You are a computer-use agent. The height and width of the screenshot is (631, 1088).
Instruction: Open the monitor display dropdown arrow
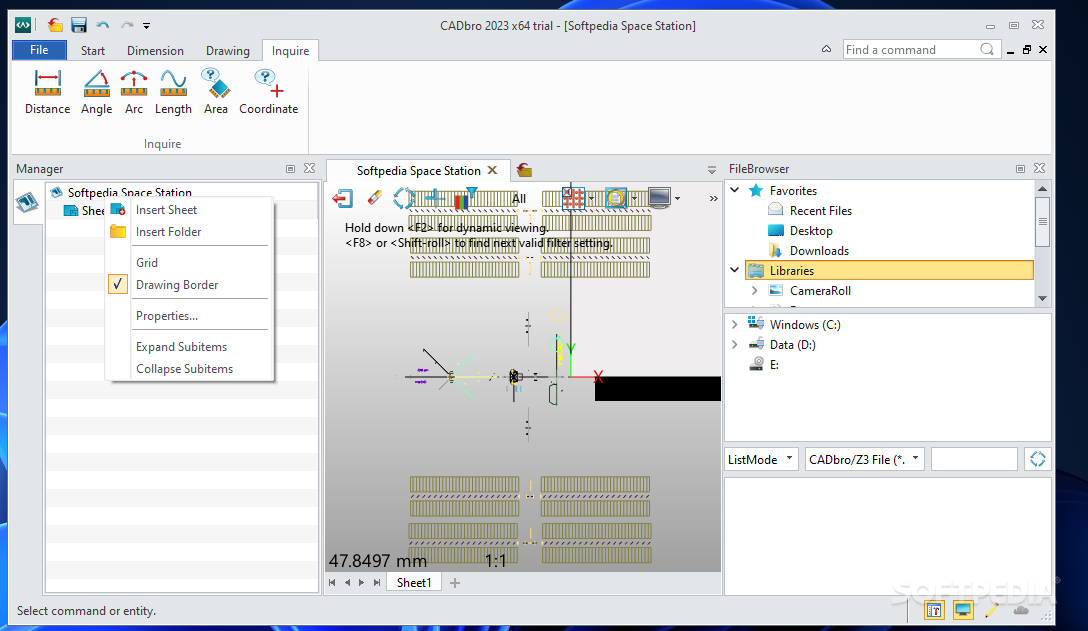pyautogui.click(x=677, y=199)
